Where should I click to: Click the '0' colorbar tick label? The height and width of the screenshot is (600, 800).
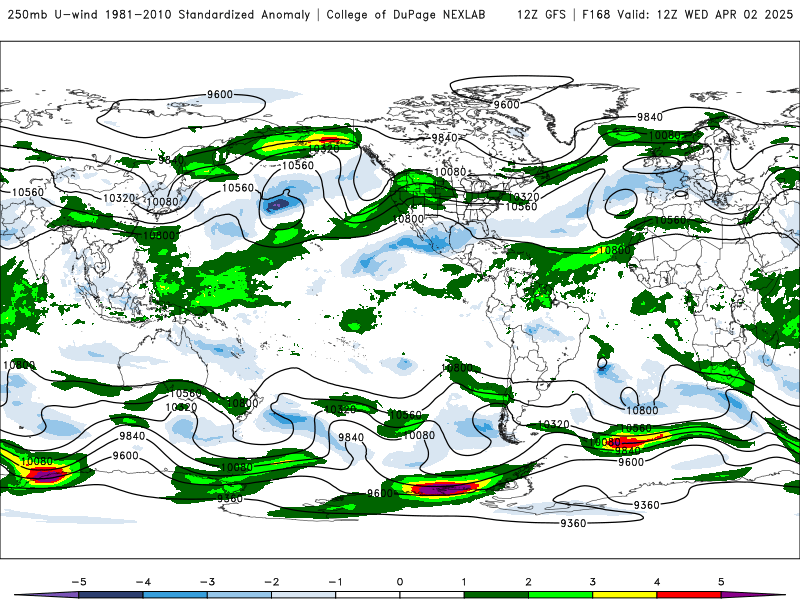click(400, 582)
